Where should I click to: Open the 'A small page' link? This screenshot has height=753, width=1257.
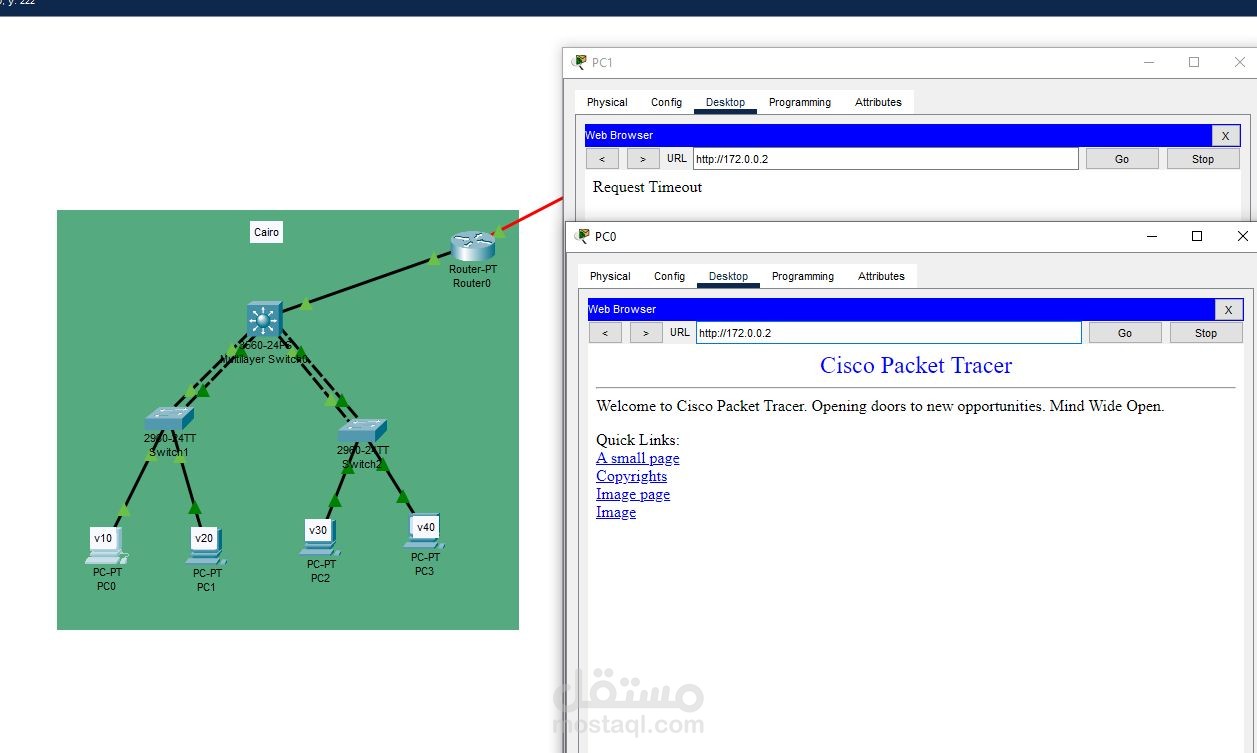click(x=638, y=458)
